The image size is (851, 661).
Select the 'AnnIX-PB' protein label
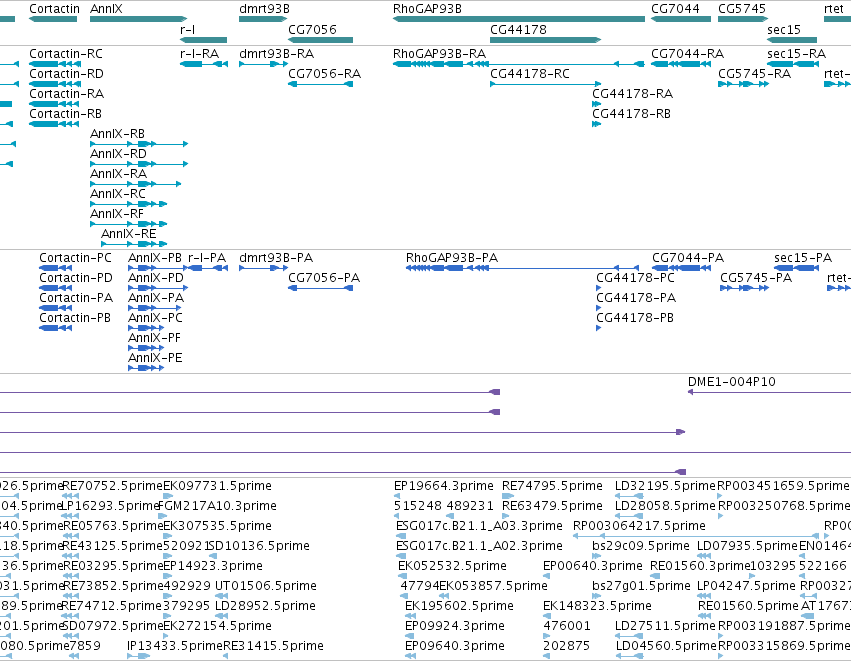[x=155, y=258]
